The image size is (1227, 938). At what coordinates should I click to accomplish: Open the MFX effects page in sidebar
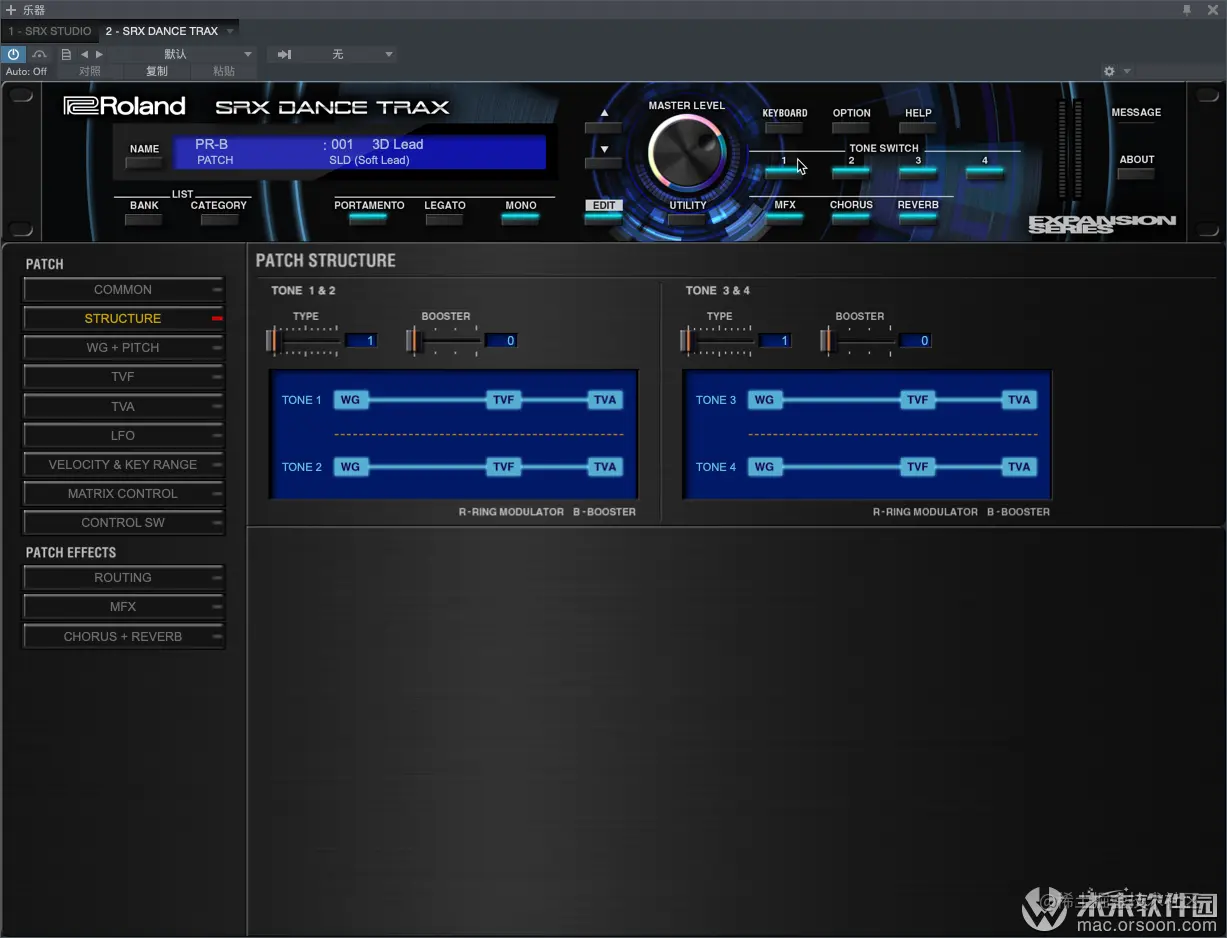click(123, 607)
